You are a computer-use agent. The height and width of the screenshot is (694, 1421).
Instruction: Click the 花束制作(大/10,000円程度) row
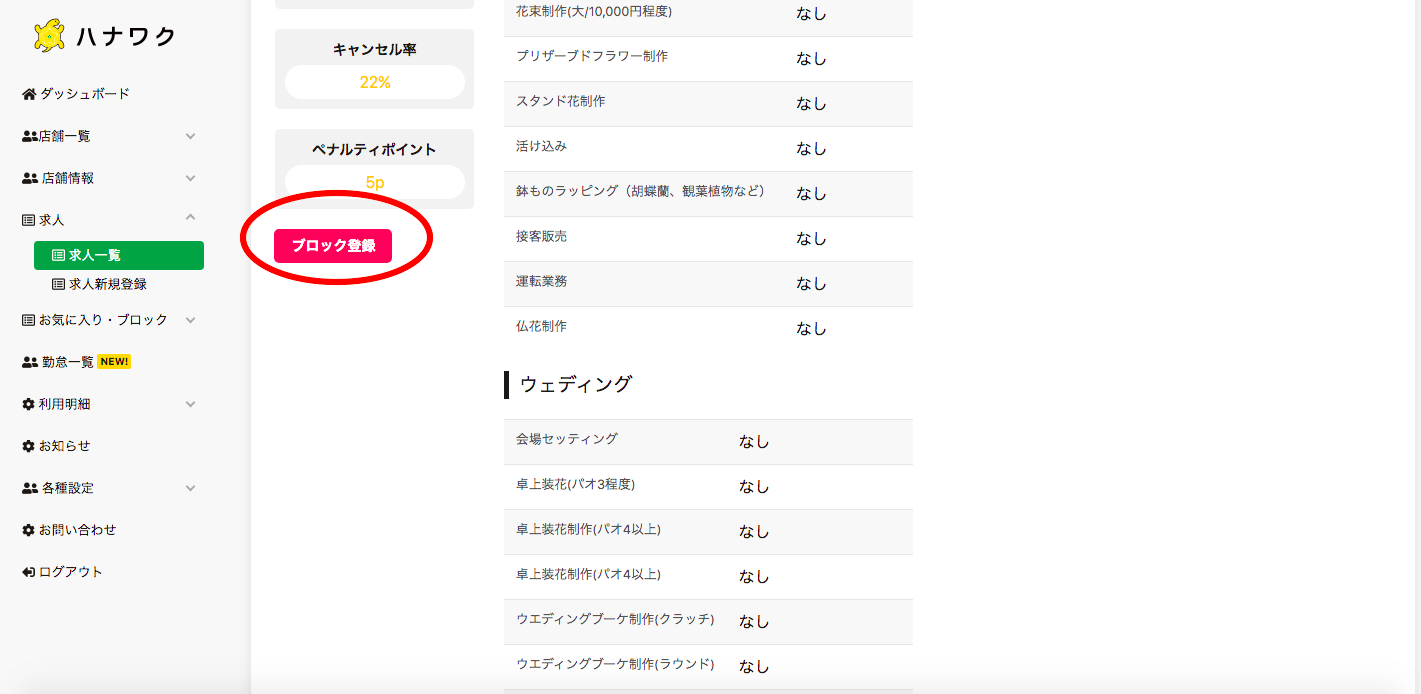(708, 13)
